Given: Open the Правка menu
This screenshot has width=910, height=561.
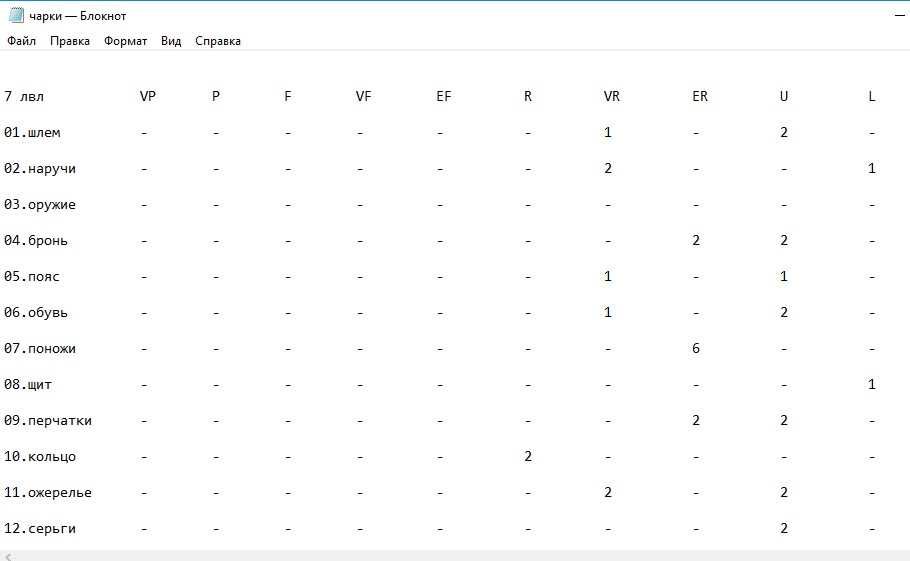Looking at the screenshot, I should (70, 41).
